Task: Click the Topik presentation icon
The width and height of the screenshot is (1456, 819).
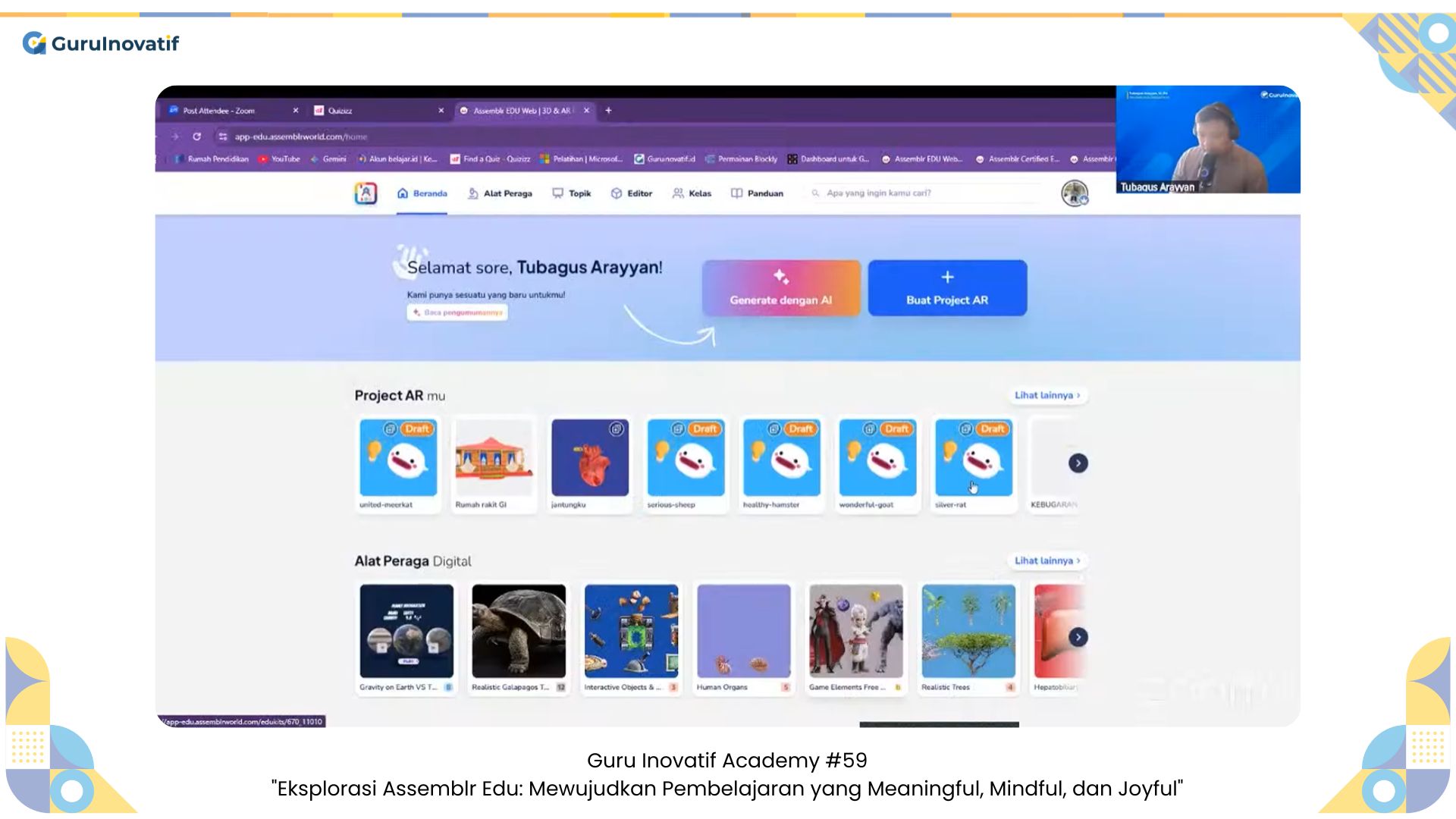Action: click(557, 193)
